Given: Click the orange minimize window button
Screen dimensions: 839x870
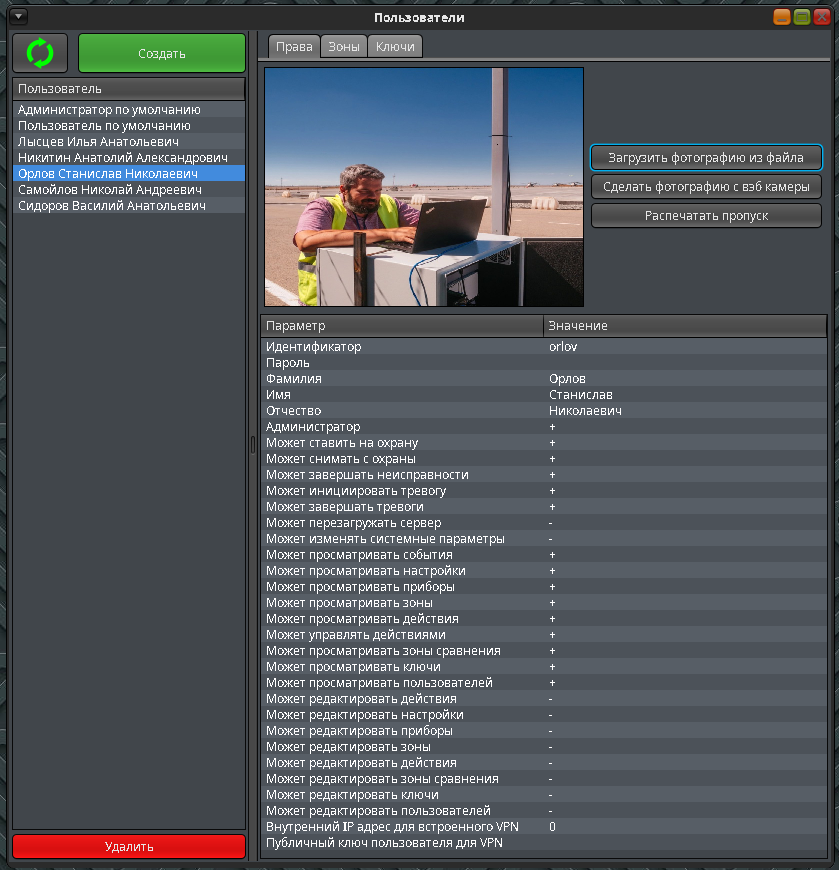Looking at the screenshot, I should coord(782,17).
